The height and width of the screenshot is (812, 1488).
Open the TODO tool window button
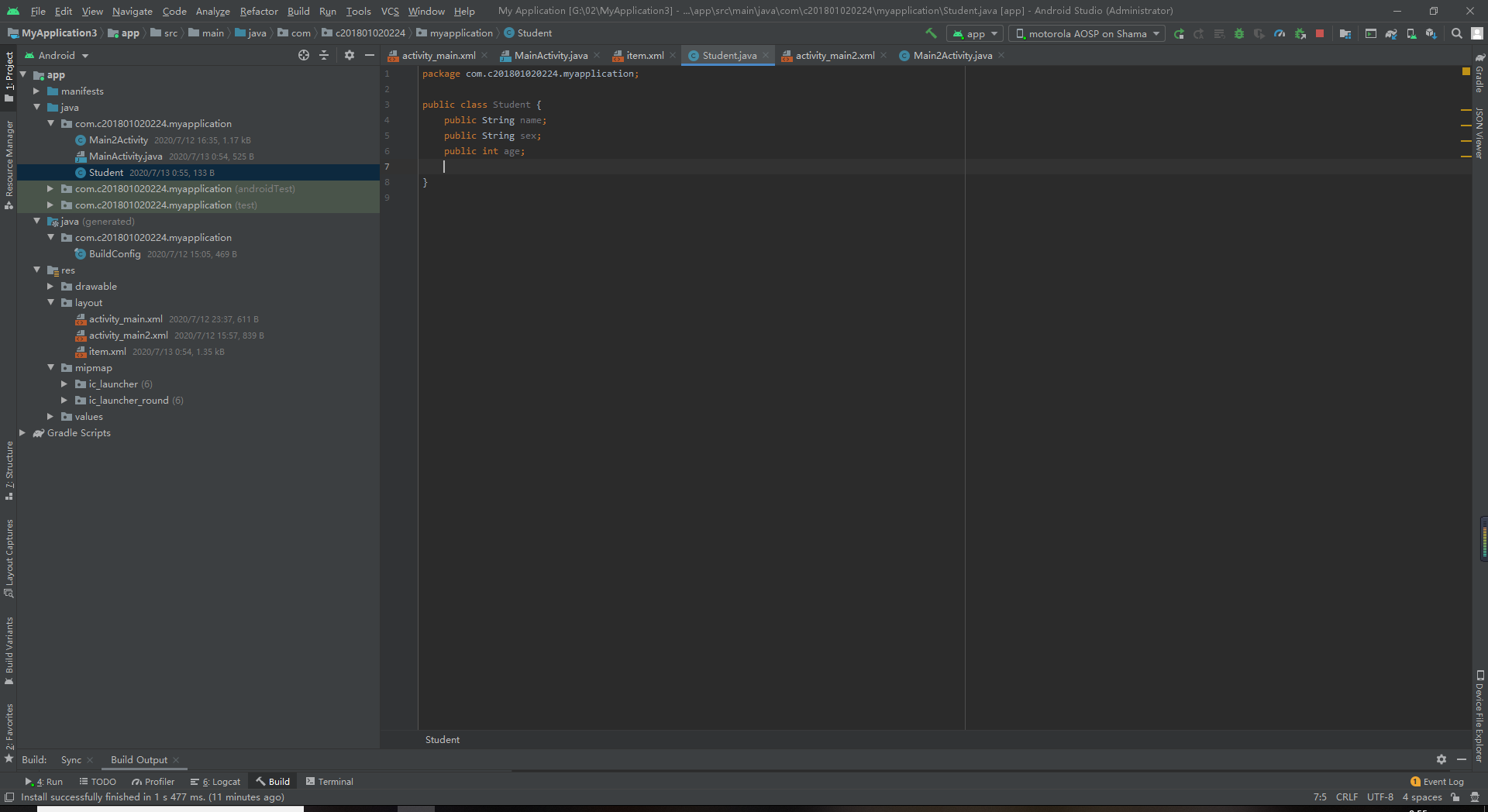point(98,781)
